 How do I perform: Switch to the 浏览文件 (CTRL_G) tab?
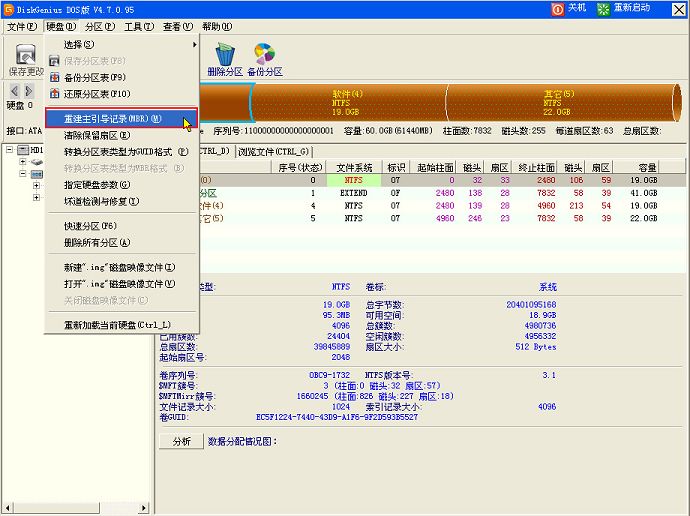[x=272, y=152]
